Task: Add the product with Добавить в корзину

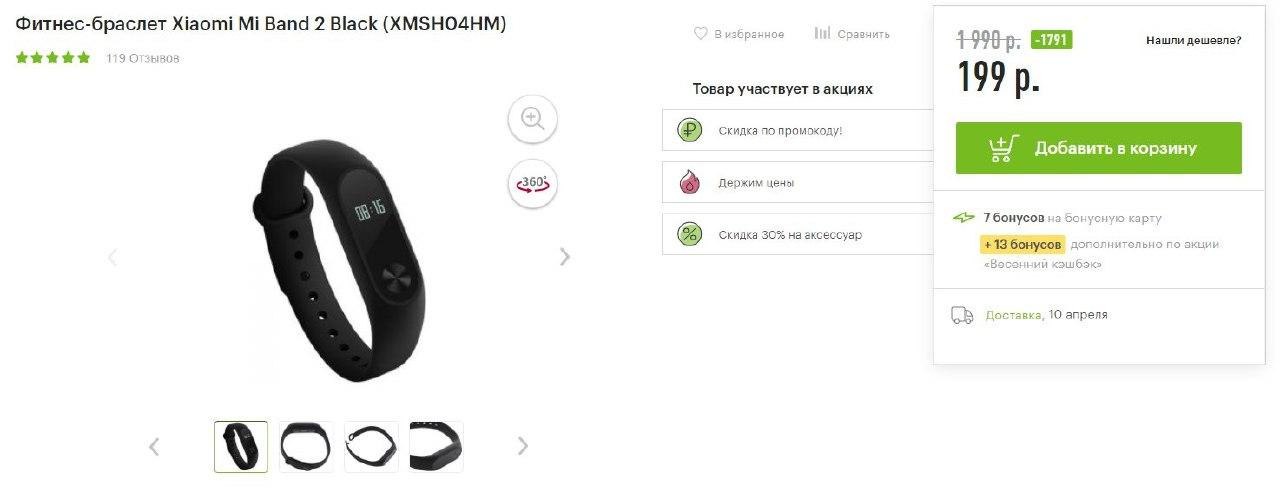Action: (1099, 148)
